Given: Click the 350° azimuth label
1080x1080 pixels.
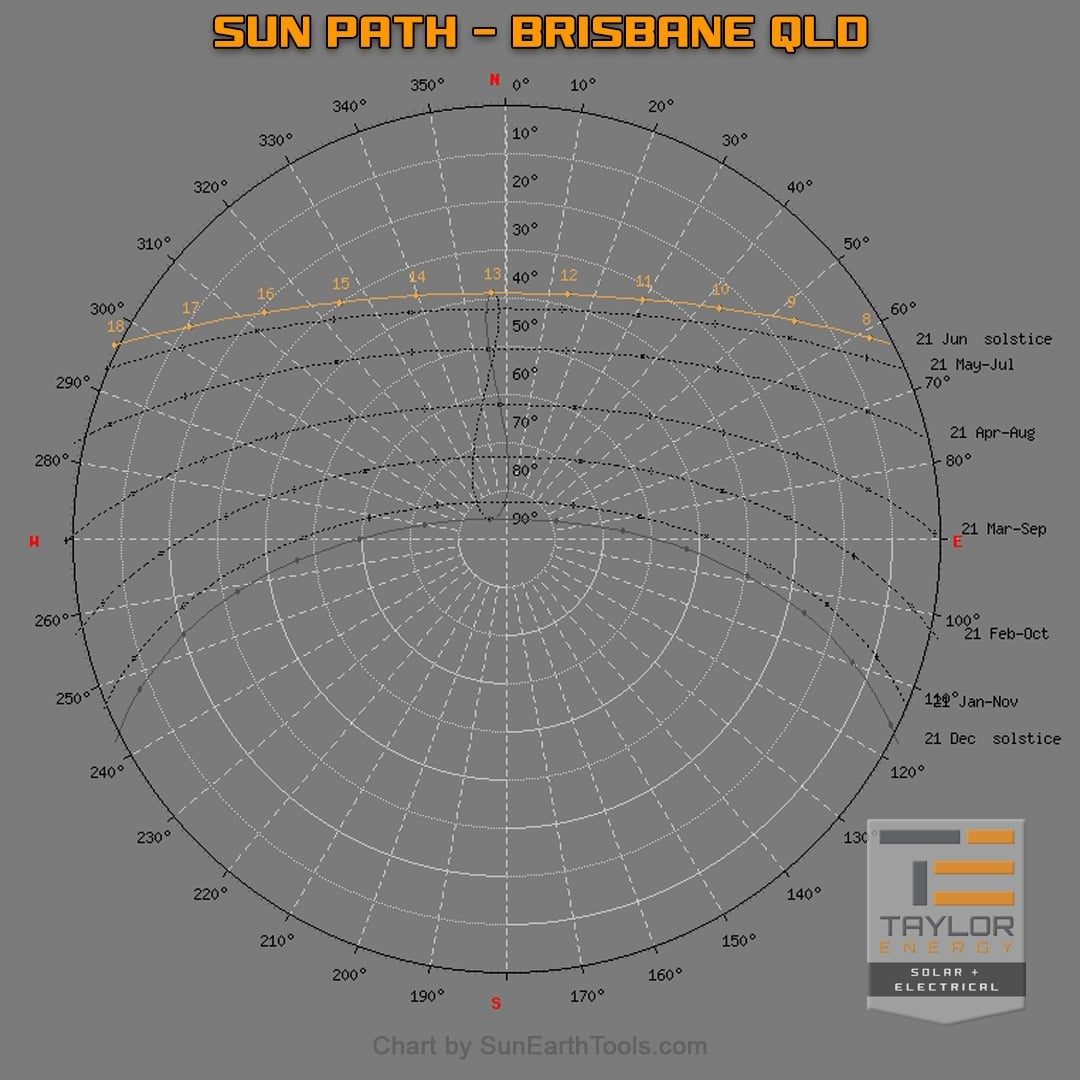Looking at the screenshot, I should coord(428,85).
